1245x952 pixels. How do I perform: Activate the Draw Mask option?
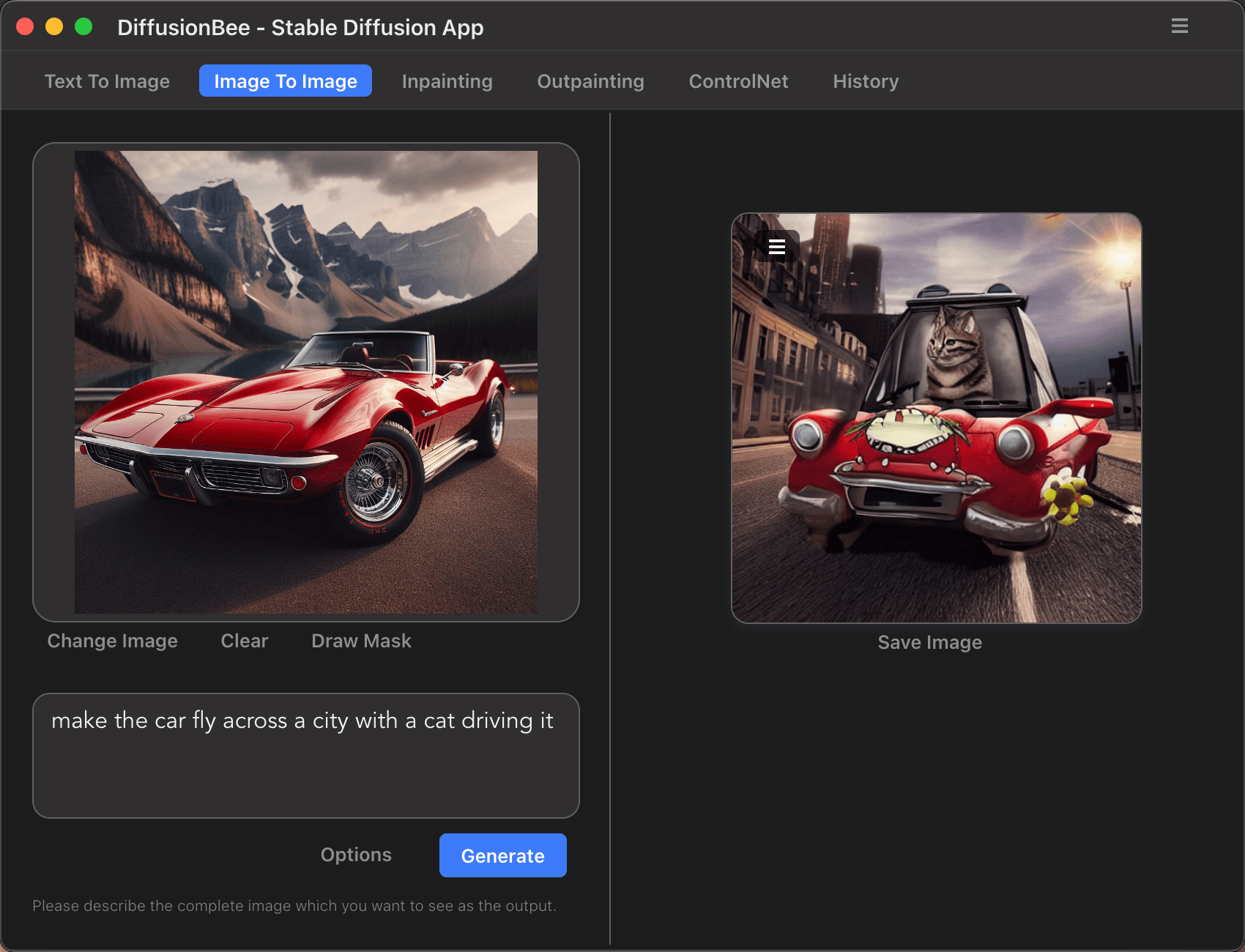[361, 641]
